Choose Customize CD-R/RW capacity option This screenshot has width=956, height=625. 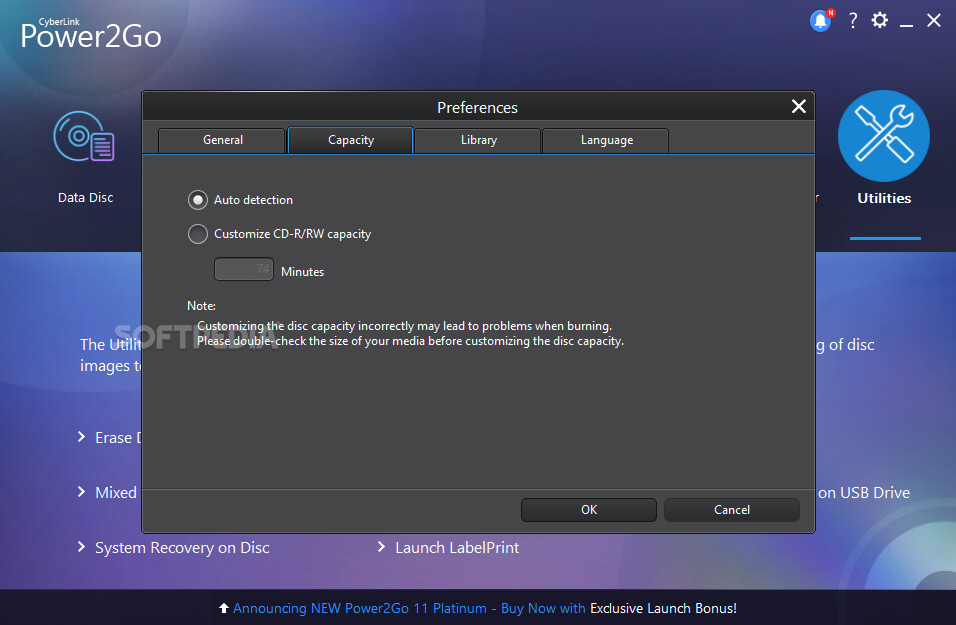(x=198, y=234)
